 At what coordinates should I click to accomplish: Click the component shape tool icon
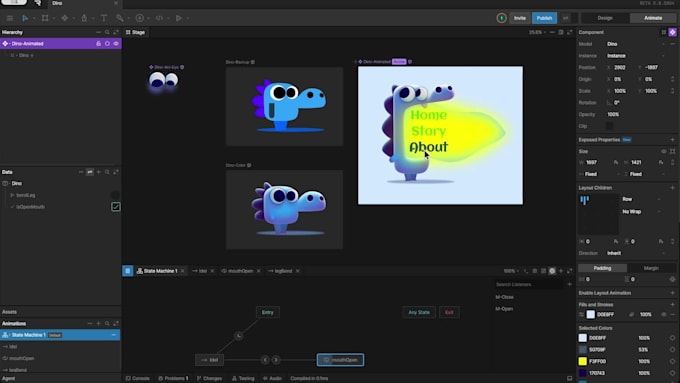(x=65, y=18)
